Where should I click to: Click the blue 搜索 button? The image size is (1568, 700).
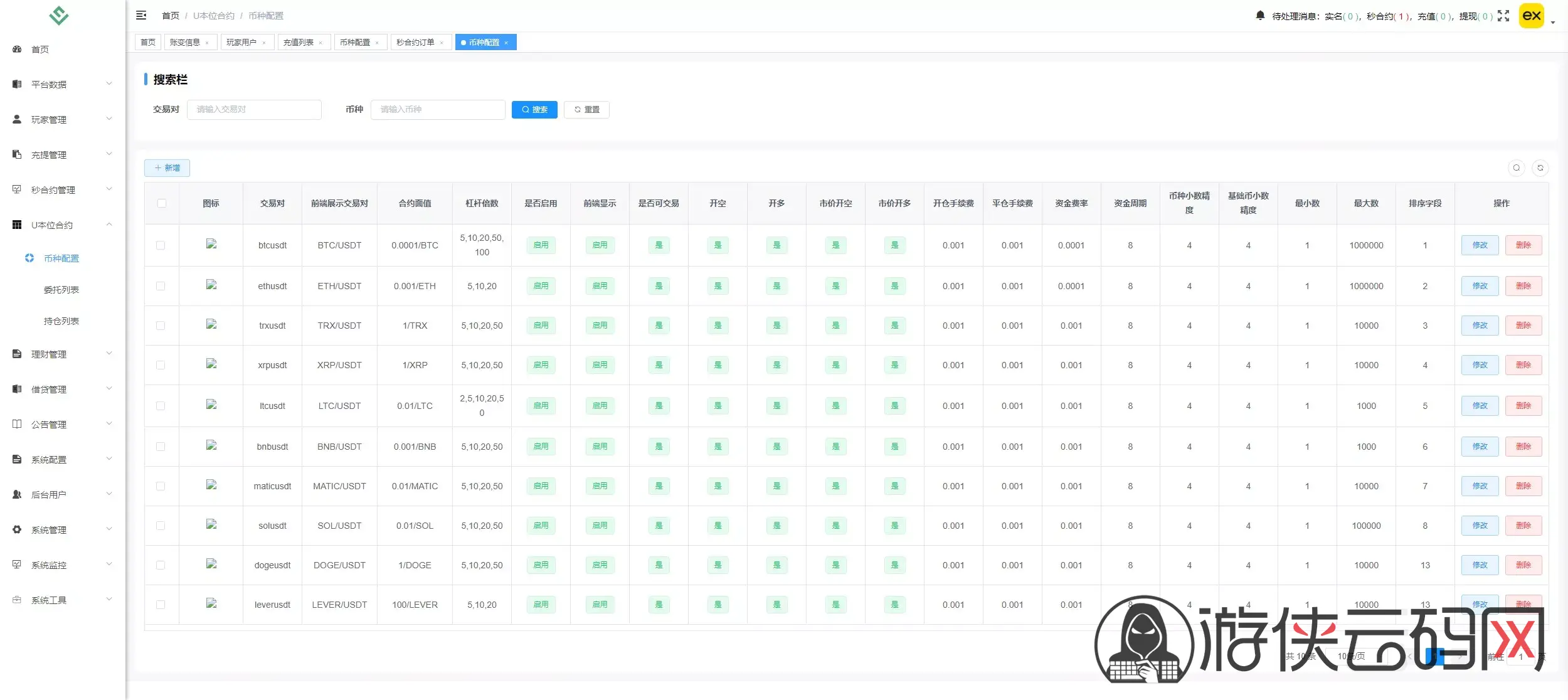(x=534, y=109)
